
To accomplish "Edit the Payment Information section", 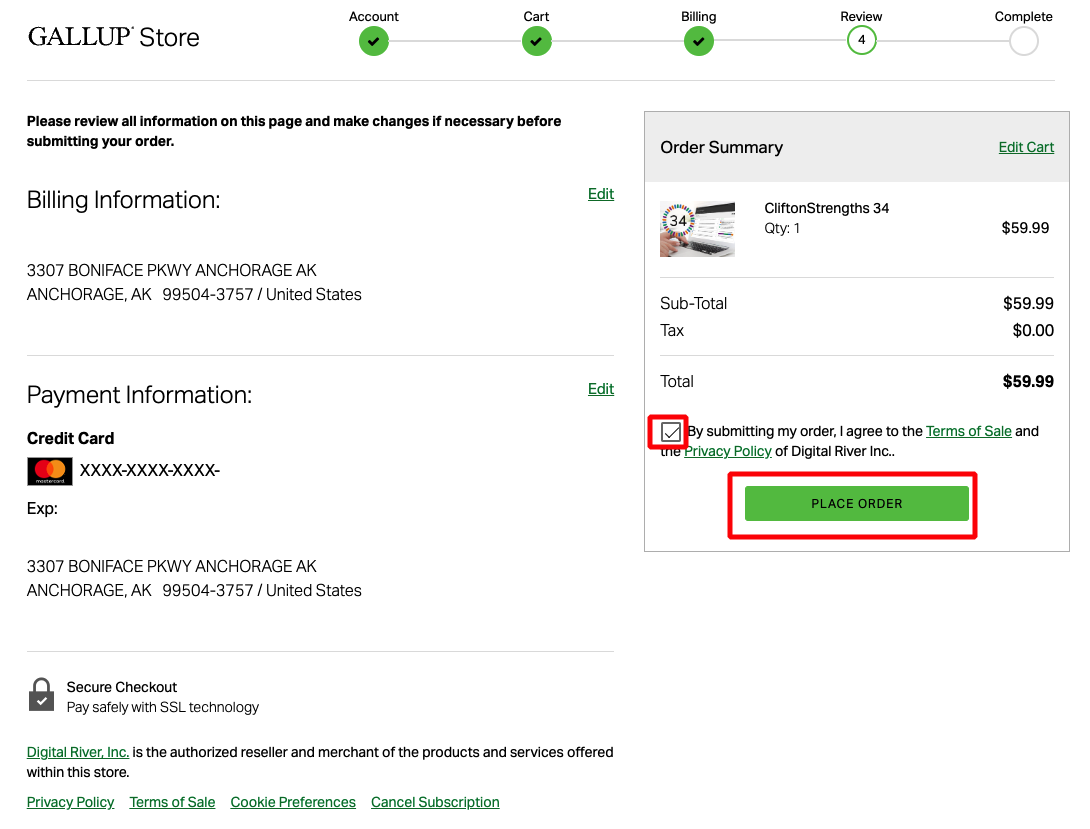I will tap(601, 389).
